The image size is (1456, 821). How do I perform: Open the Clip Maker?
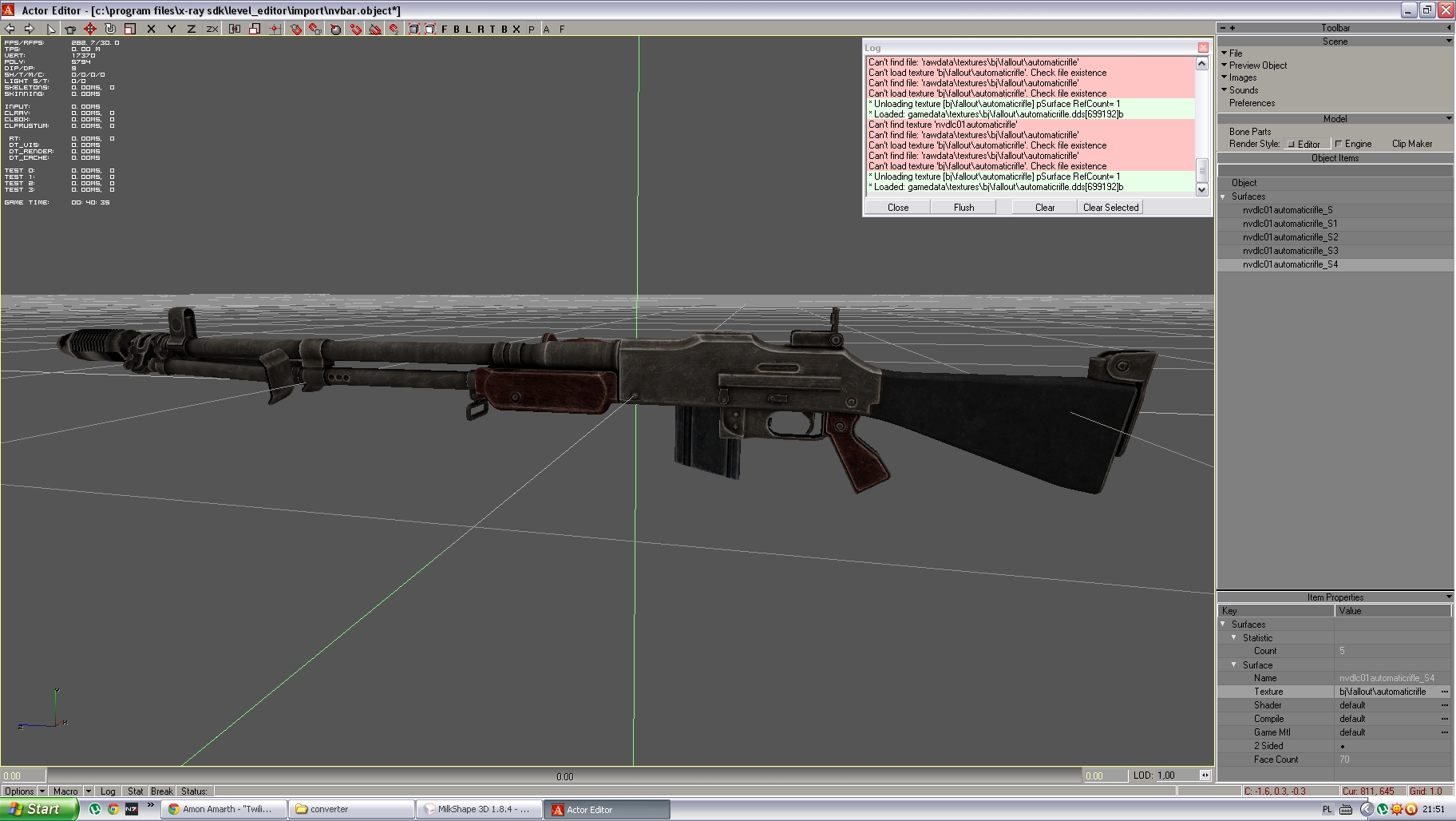coord(1412,144)
